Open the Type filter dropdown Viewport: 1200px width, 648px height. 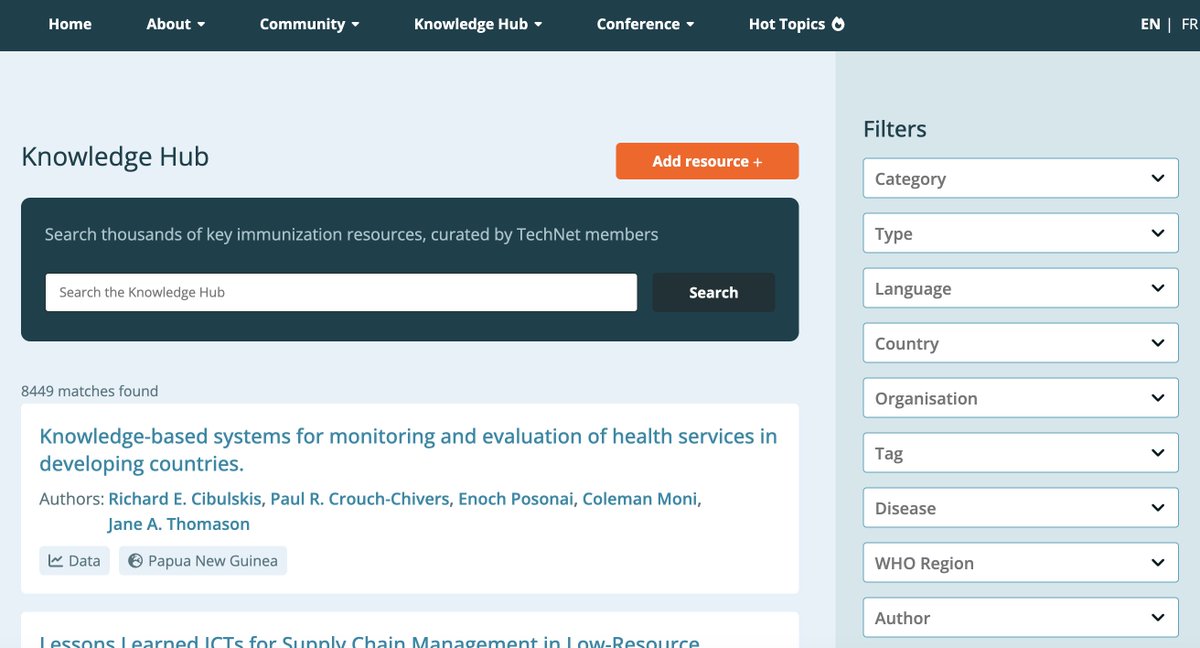pos(1021,234)
